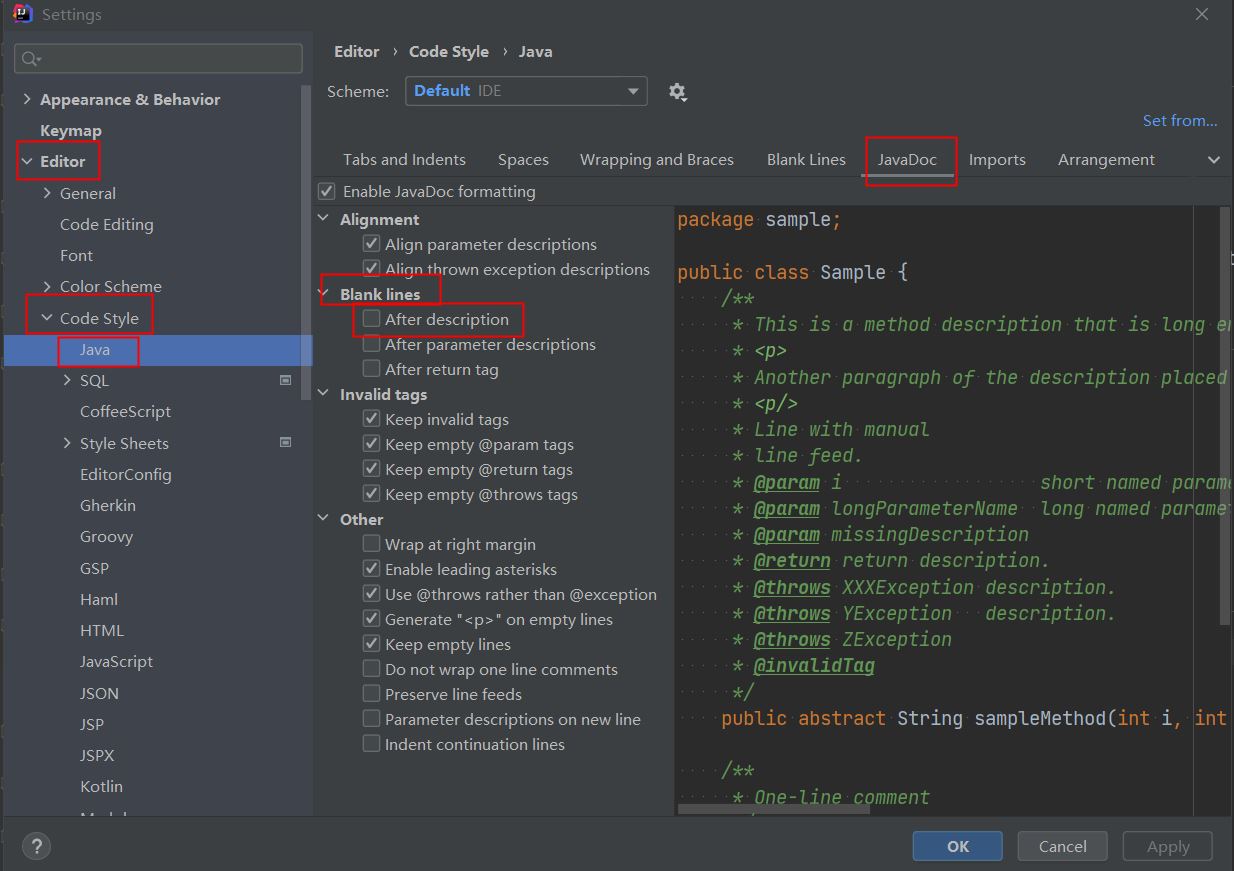
Task: Open the Arrangement tab
Action: pos(1106,160)
